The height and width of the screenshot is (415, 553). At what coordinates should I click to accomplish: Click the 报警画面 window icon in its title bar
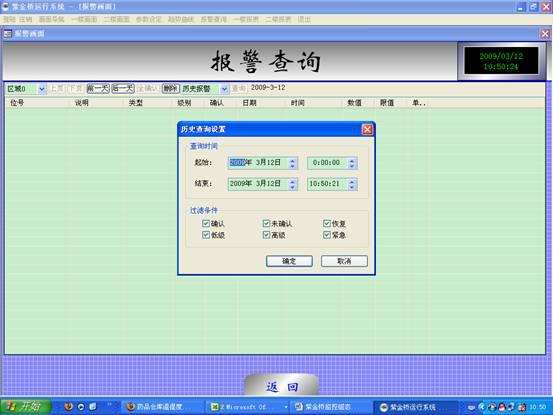tap(7, 34)
